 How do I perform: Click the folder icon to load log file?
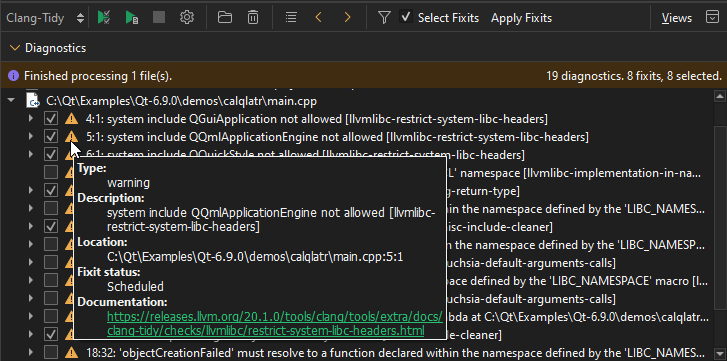click(225, 18)
